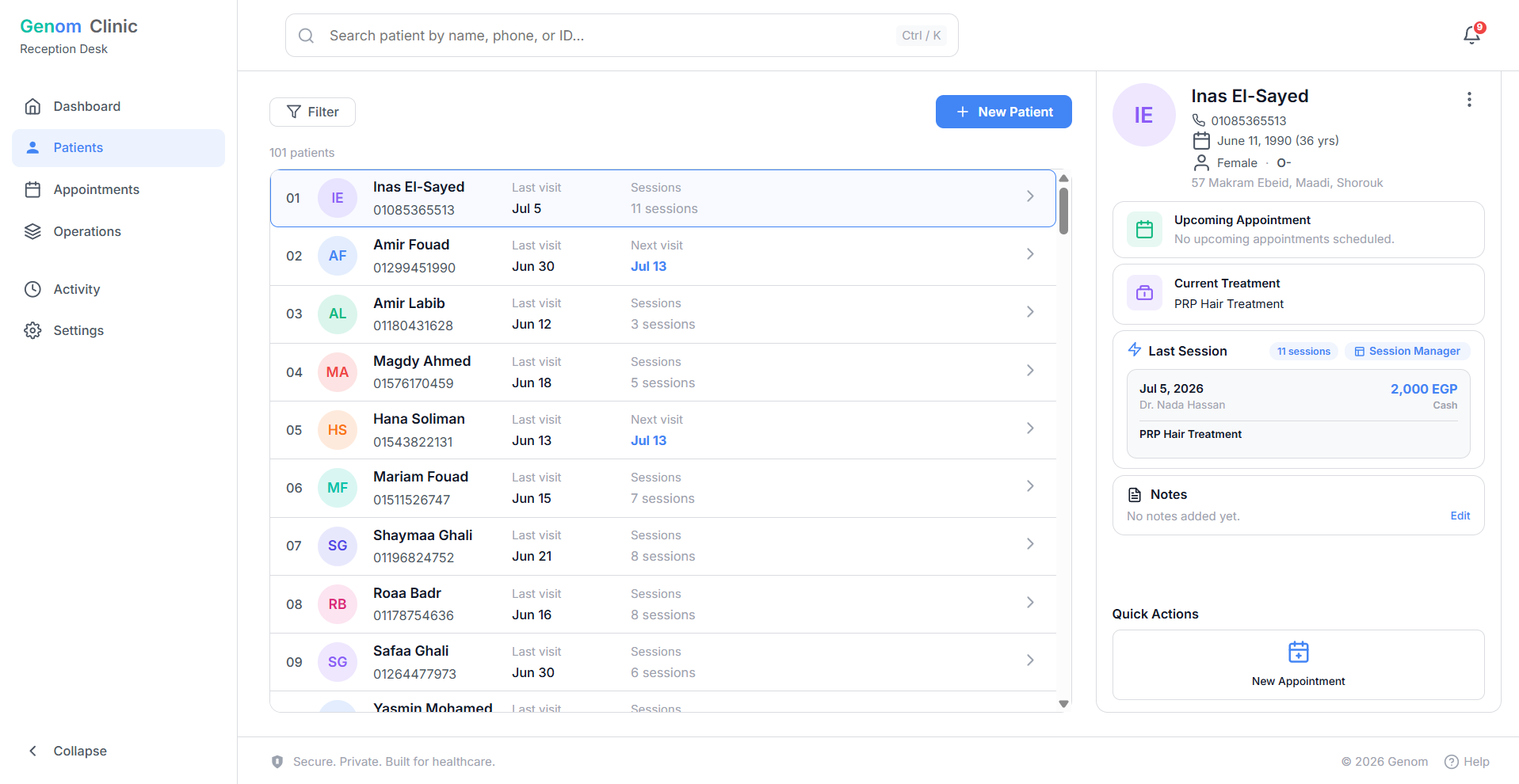Click the scrollbar down arrow
The width and height of the screenshot is (1519, 784).
tap(1063, 703)
